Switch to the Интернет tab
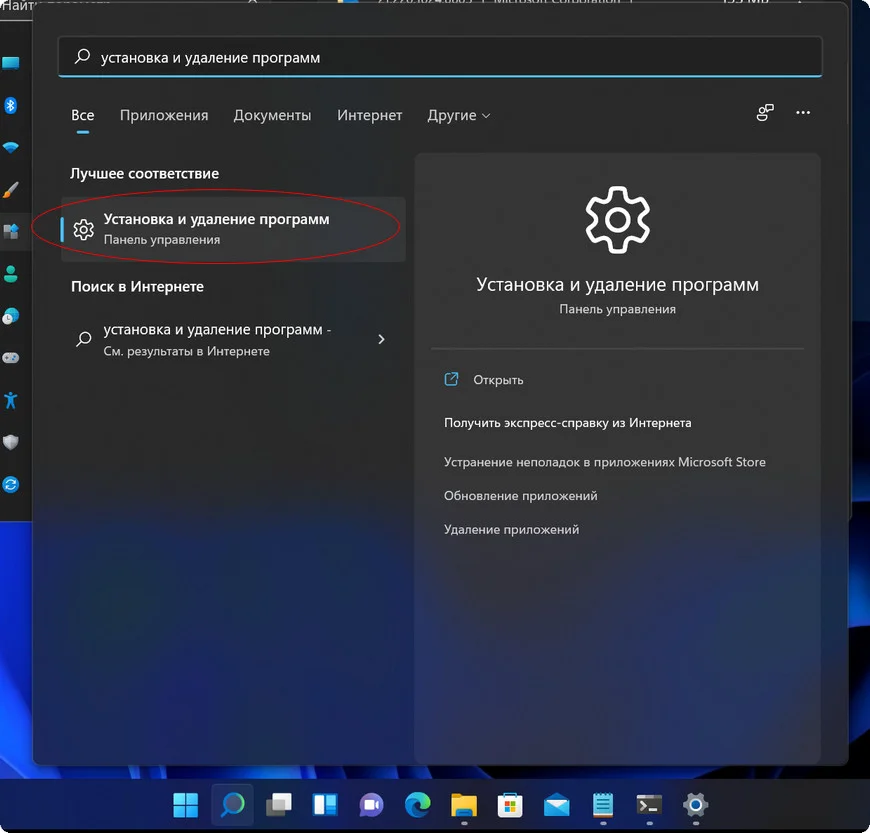The width and height of the screenshot is (870, 833). pos(370,115)
